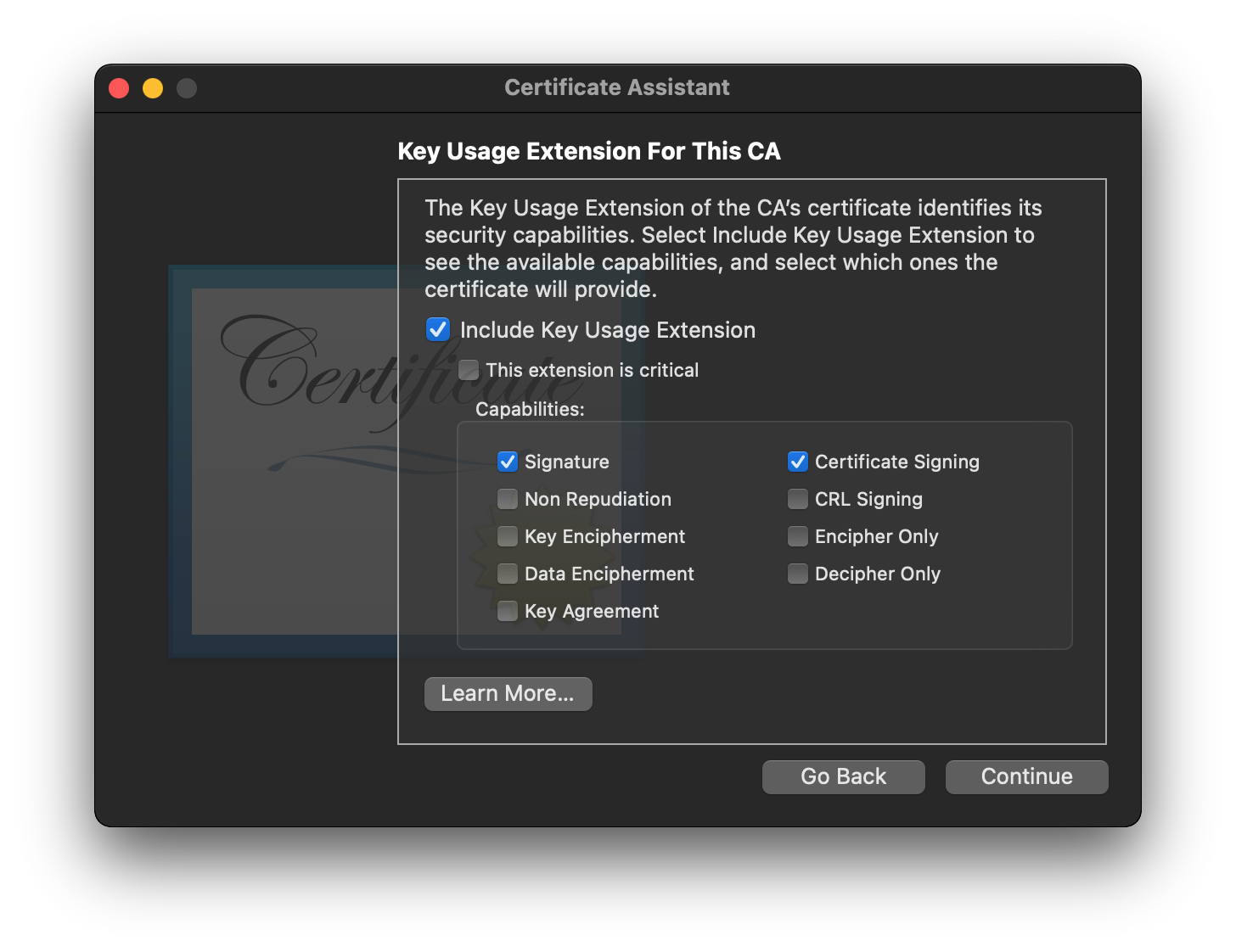Select Data Encipherment capability
This screenshot has height=952, width=1236.
coord(508,574)
